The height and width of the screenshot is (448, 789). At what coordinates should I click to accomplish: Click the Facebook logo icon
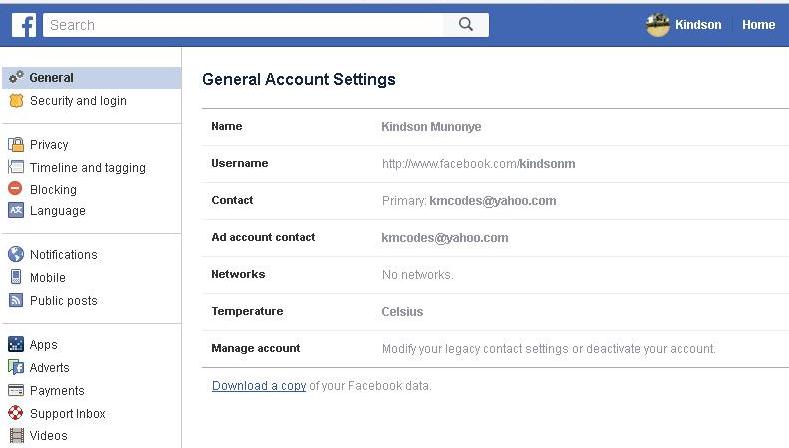pos(24,25)
